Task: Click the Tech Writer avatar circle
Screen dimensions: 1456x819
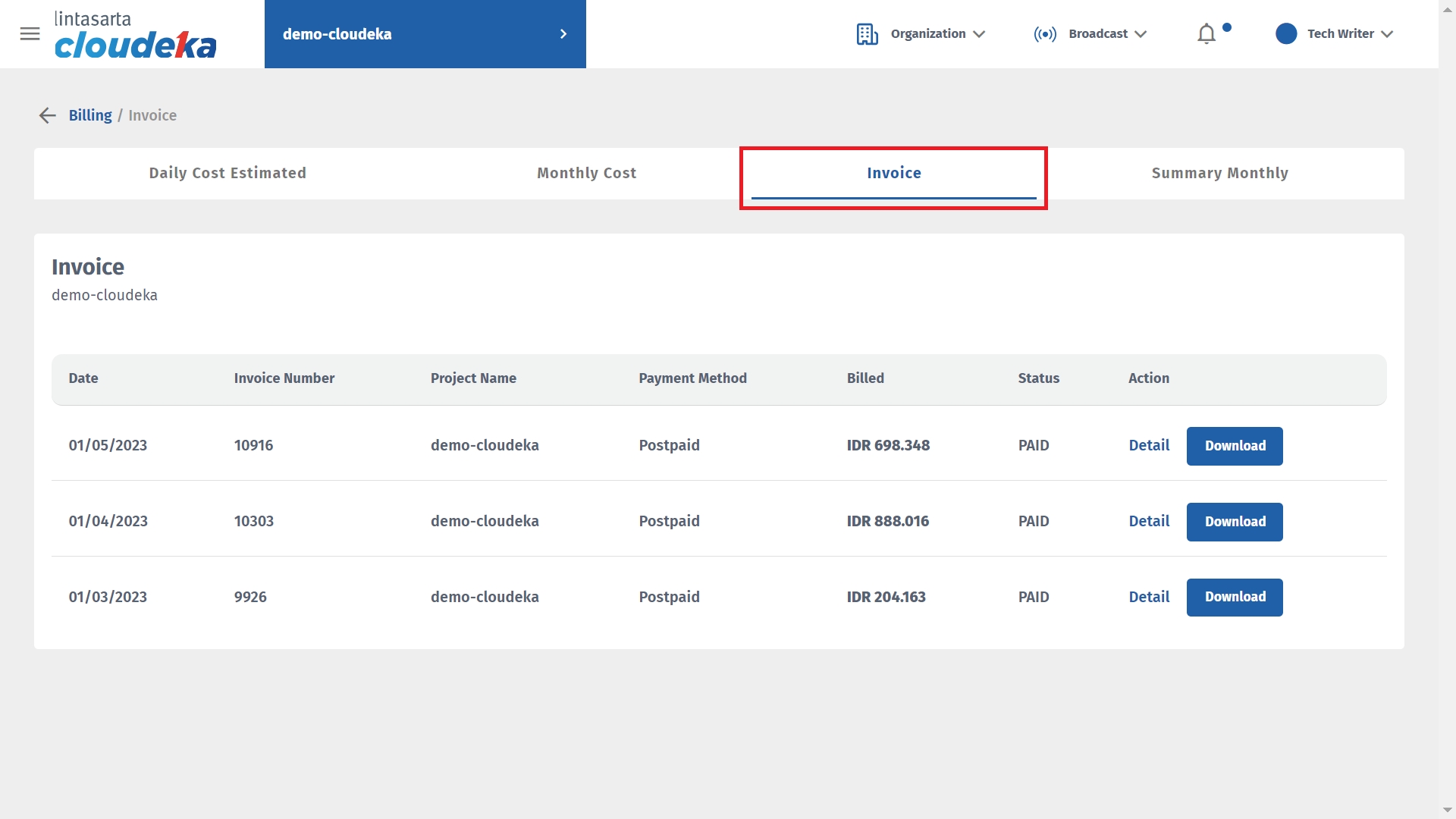Action: pos(1285,34)
